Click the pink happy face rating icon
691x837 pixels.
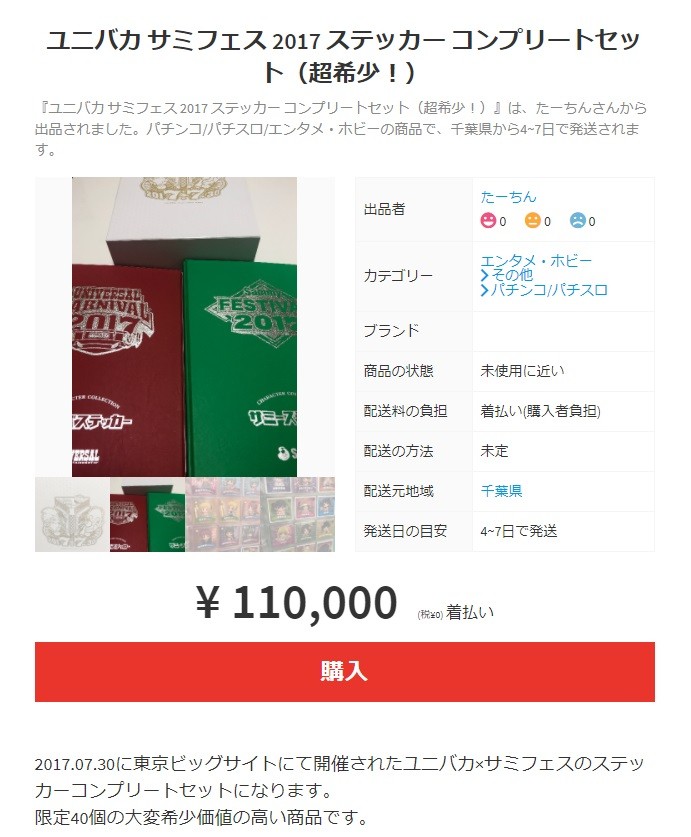pos(488,220)
